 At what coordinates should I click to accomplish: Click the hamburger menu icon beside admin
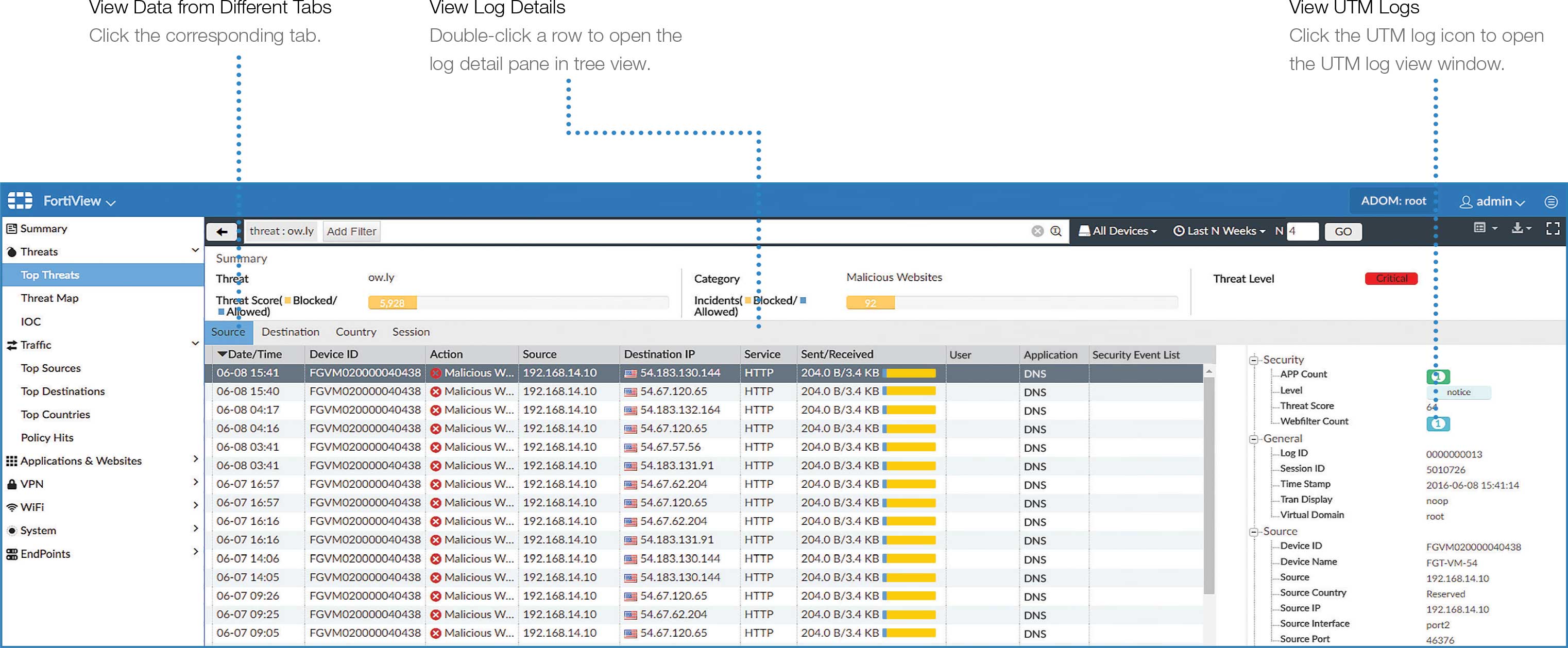tap(1550, 201)
